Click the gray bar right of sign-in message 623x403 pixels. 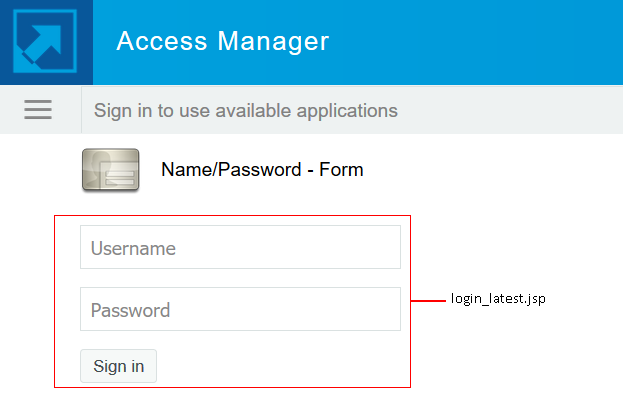tap(510, 110)
